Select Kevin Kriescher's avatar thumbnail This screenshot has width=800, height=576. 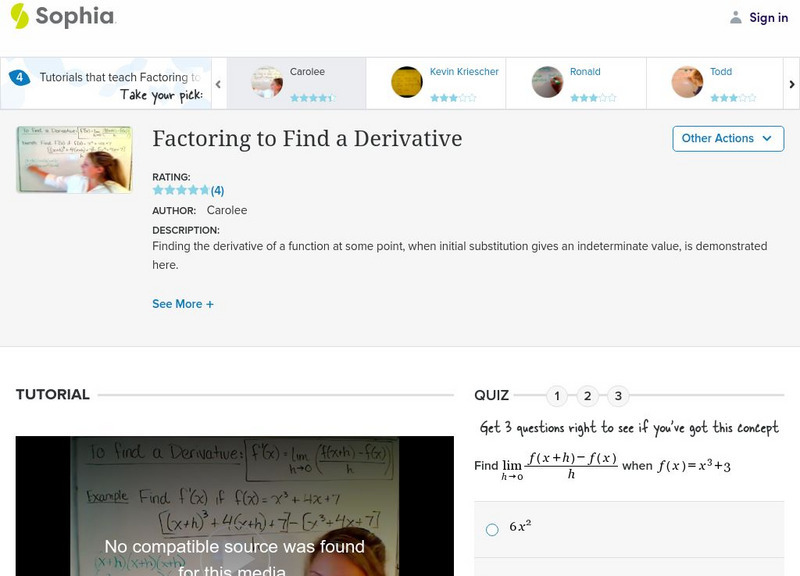click(x=407, y=82)
